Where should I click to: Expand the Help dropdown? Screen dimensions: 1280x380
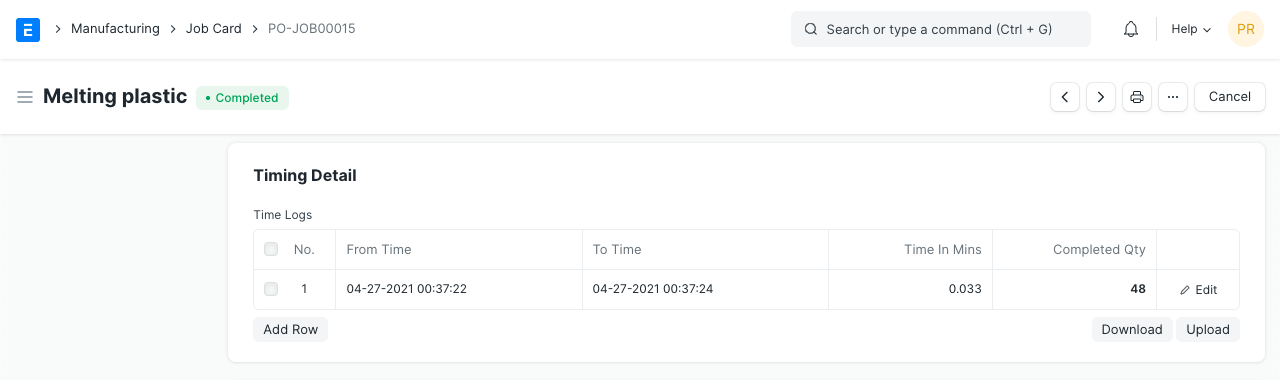1191,29
